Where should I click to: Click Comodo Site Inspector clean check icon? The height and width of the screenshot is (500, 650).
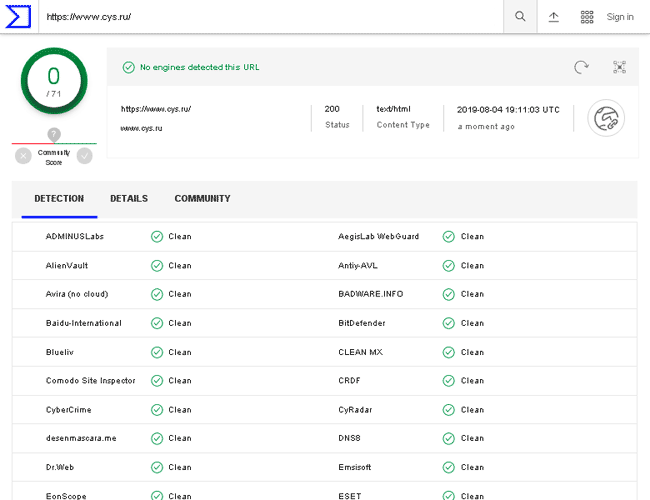click(x=157, y=381)
